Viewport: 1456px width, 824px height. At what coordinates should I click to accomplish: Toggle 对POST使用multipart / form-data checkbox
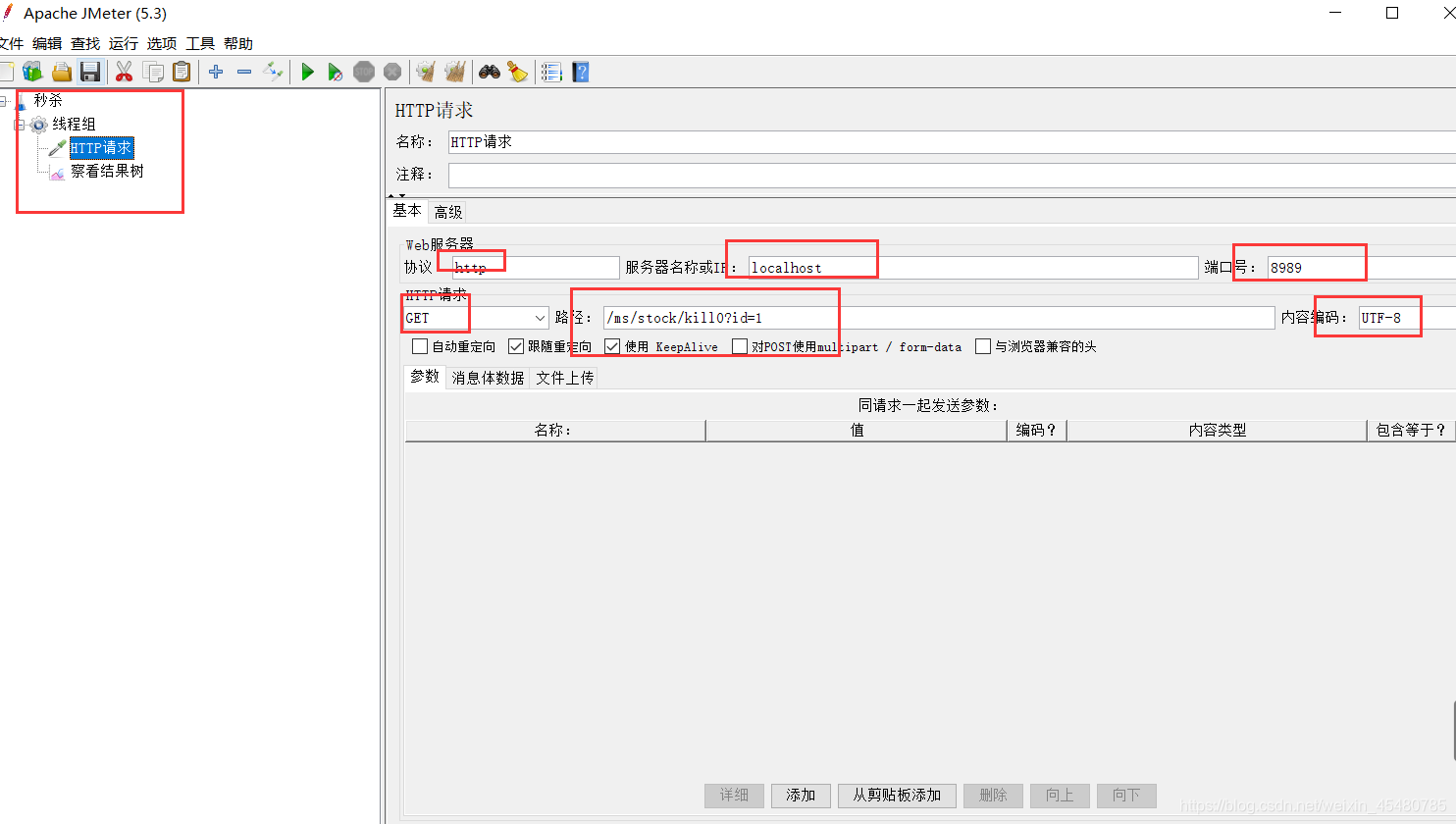click(x=740, y=346)
